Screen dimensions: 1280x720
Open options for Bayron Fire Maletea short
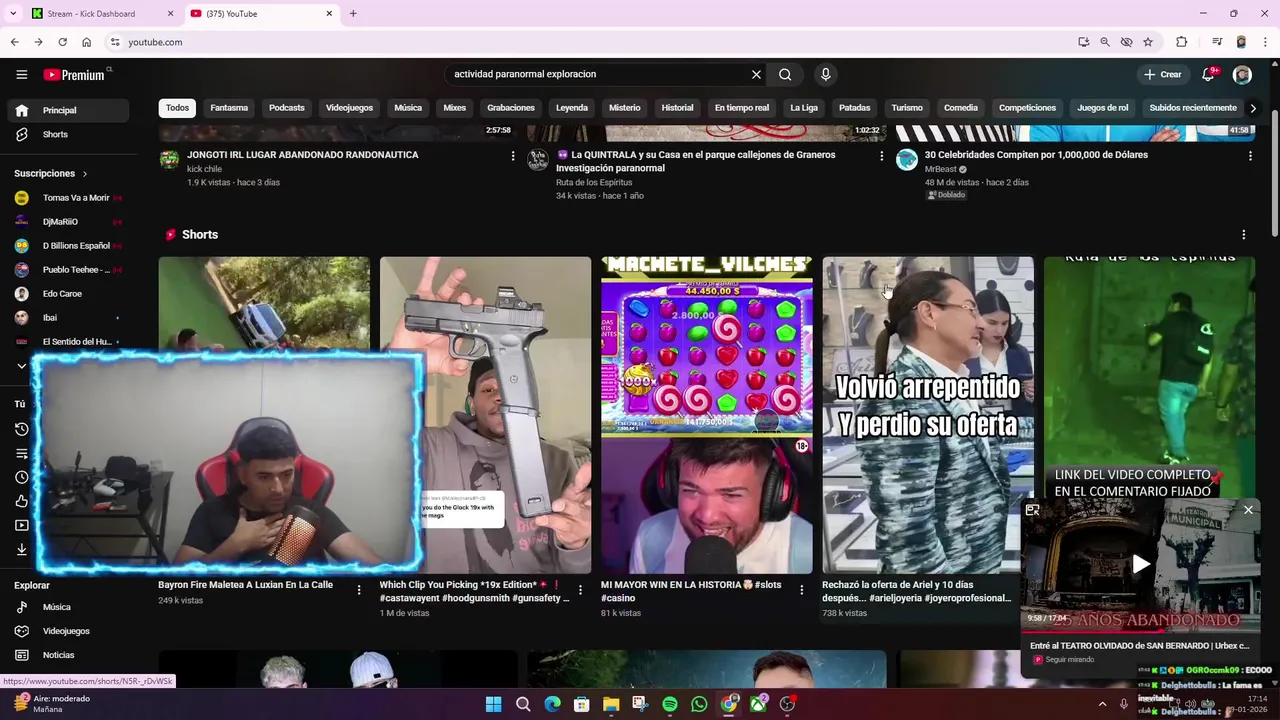pyautogui.click(x=359, y=590)
